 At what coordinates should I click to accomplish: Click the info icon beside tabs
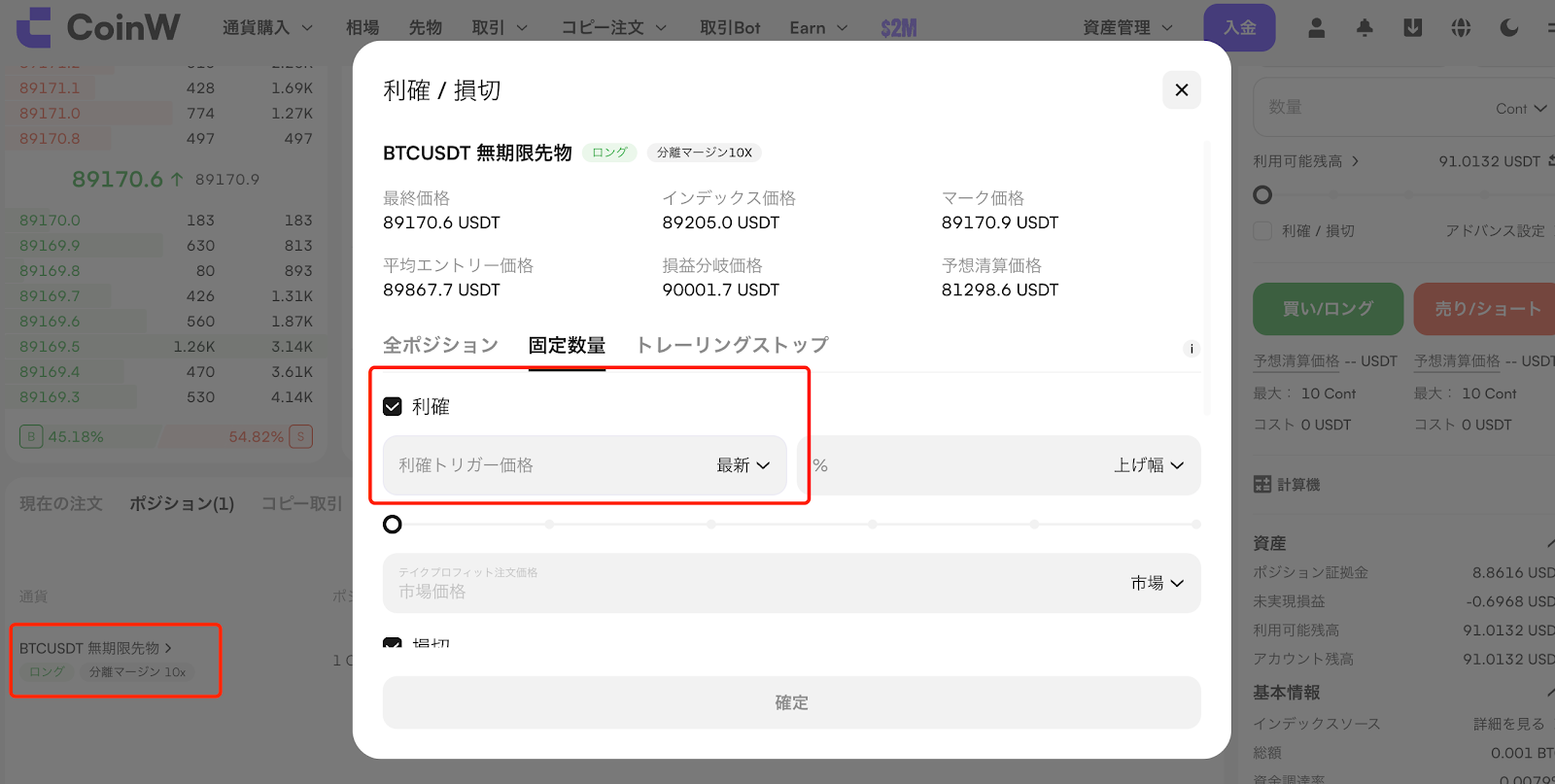coord(1192,349)
